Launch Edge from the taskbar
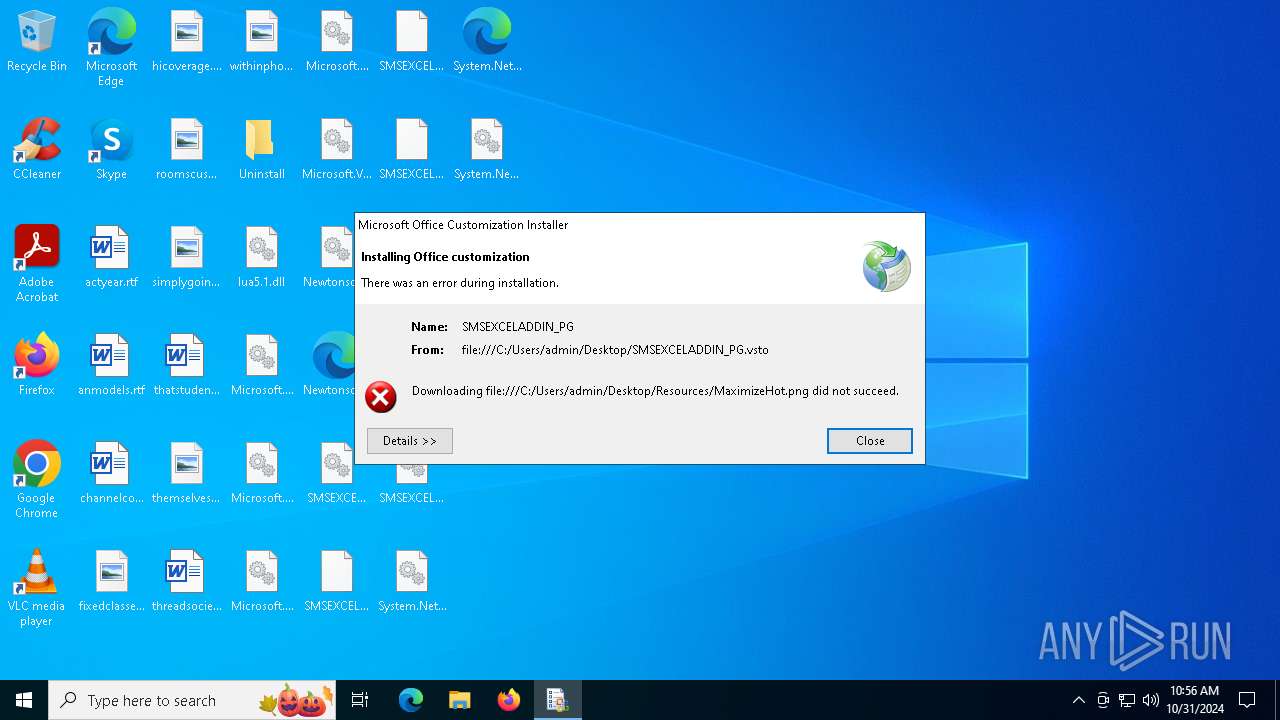This screenshot has width=1280, height=720. pyautogui.click(x=411, y=700)
